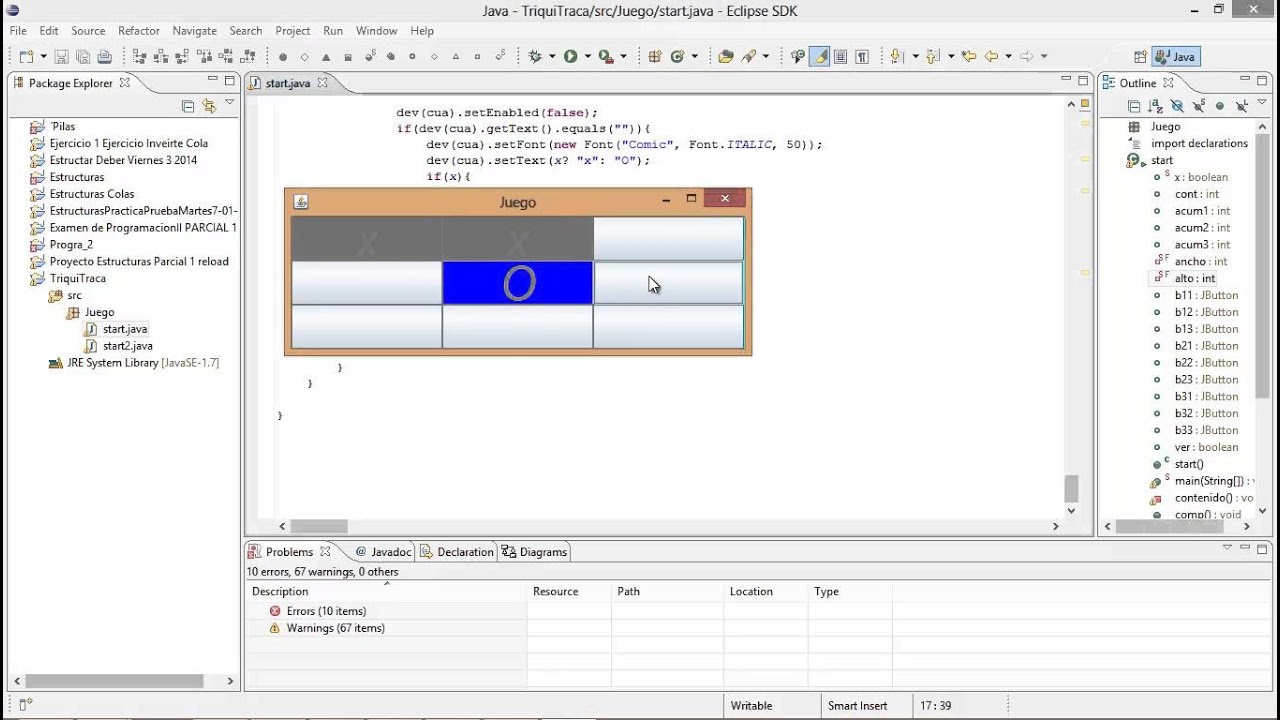Open the Debug launch dropdown arrow
Viewport: 1280px width, 720px height.
point(552,57)
